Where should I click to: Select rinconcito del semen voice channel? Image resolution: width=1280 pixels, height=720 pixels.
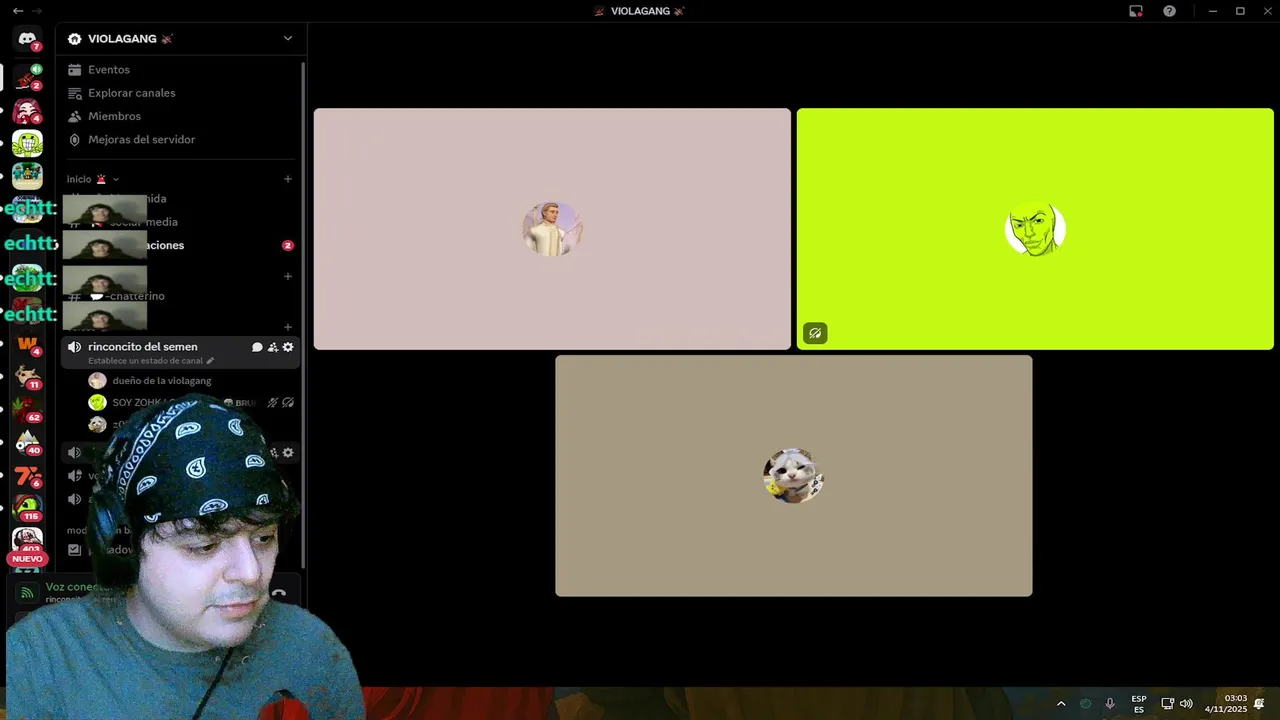pyautogui.click(x=143, y=347)
